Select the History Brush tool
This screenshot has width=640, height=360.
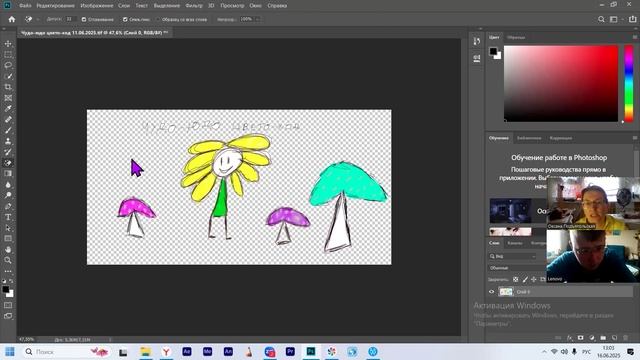pos(8,152)
